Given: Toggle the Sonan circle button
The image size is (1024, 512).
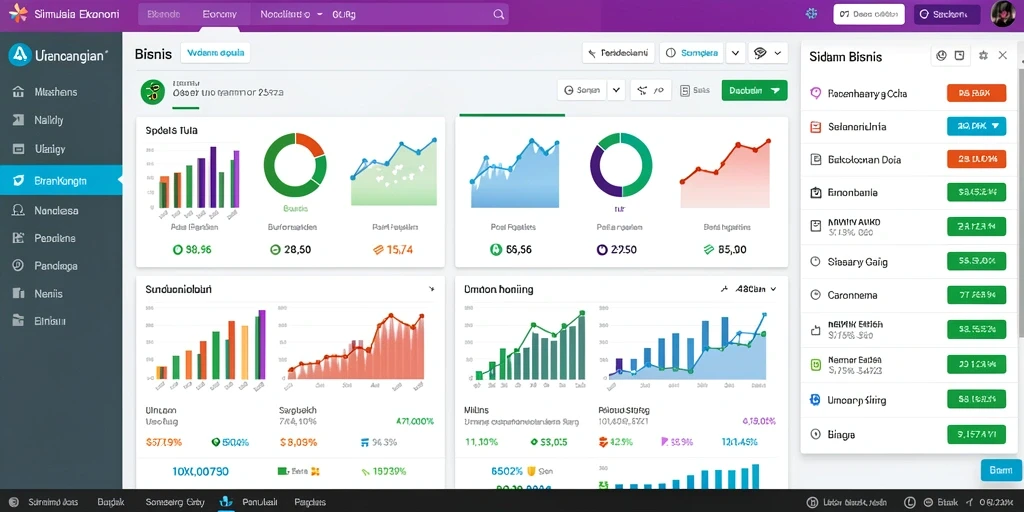Looking at the screenshot, I should click(583, 91).
